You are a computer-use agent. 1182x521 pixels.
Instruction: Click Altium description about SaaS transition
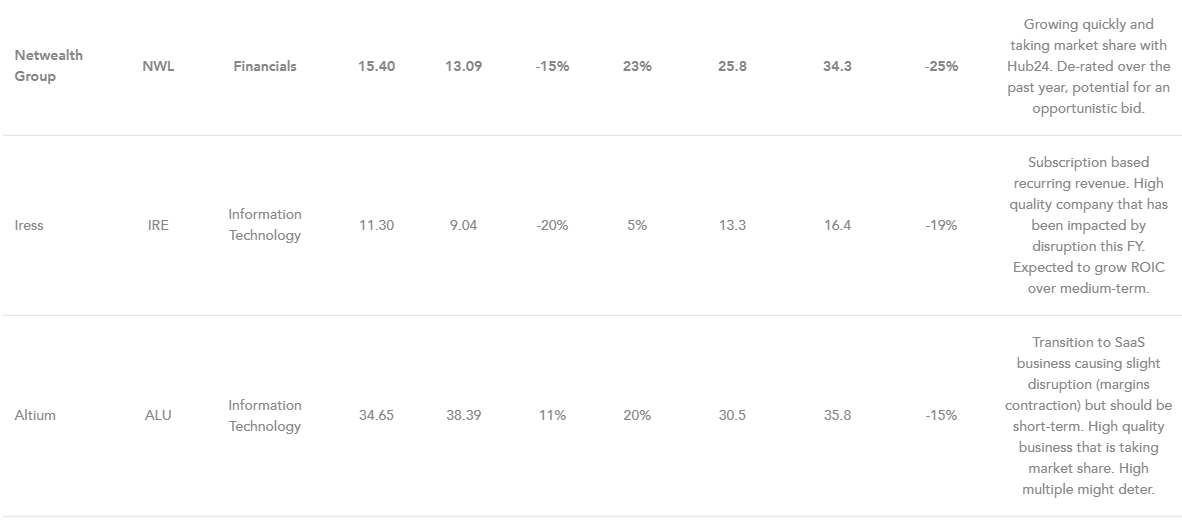tap(1088, 415)
